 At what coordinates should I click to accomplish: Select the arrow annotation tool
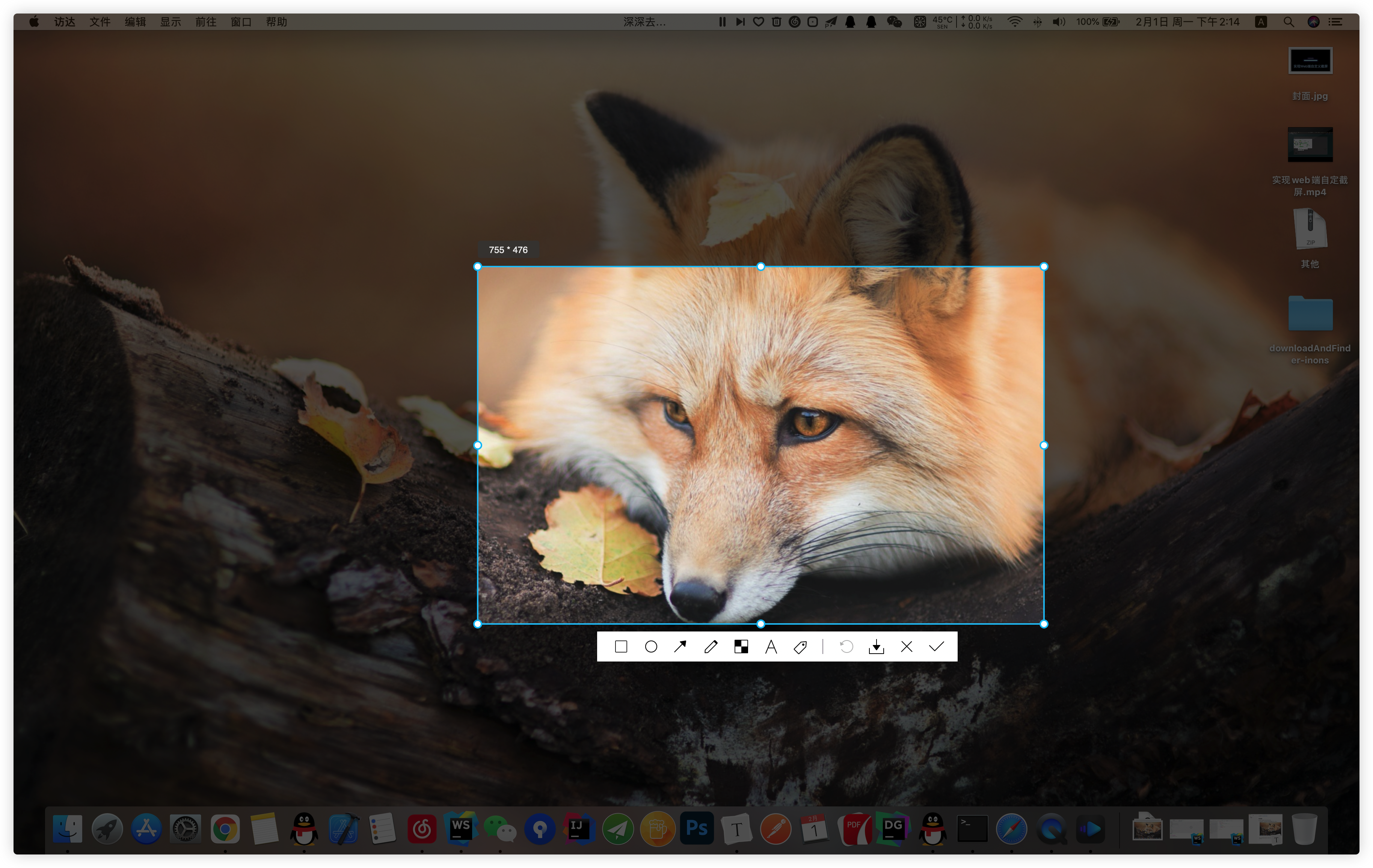click(680, 646)
